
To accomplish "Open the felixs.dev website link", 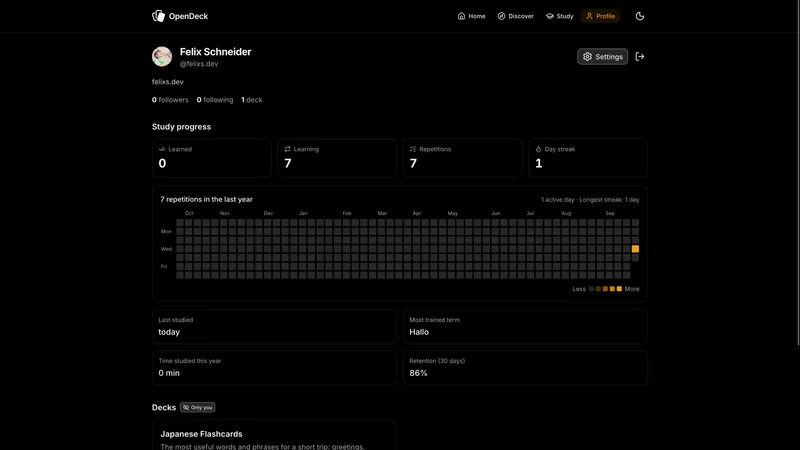I will 167,82.
